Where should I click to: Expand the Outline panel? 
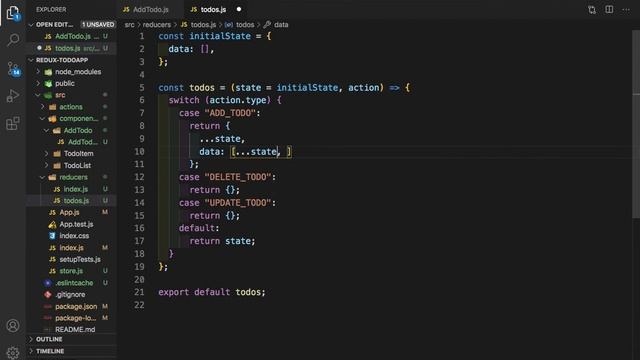tap(31, 340)
